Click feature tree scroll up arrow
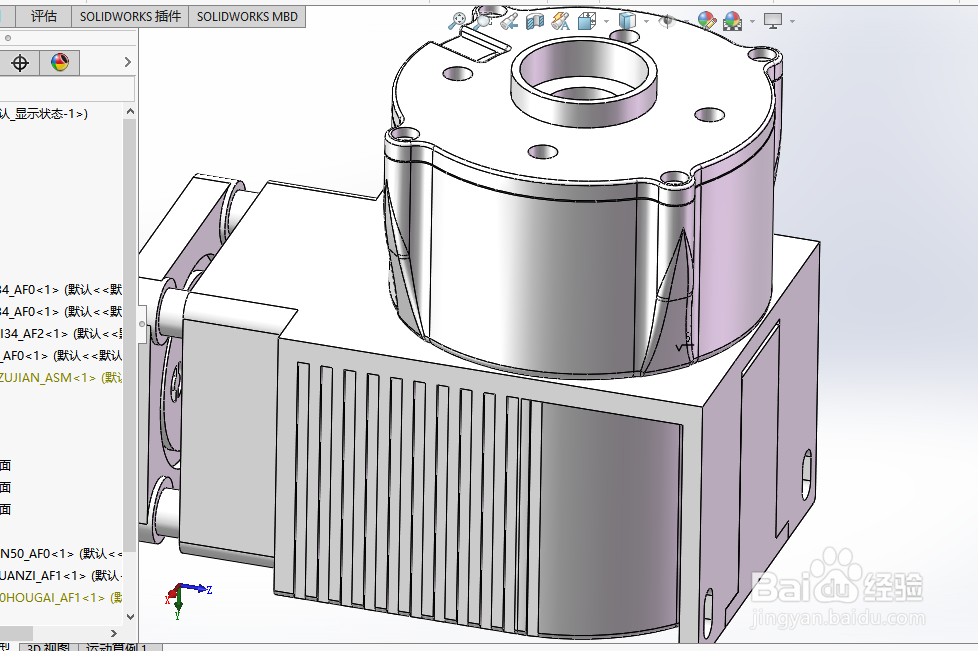 (x=130, y=112)
